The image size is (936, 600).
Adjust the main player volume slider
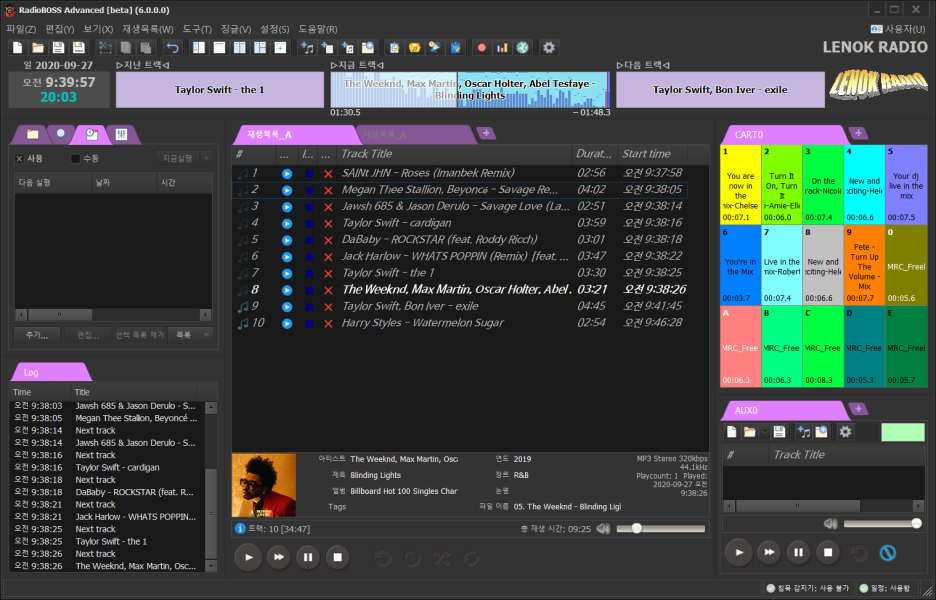[x=660, y=528]
